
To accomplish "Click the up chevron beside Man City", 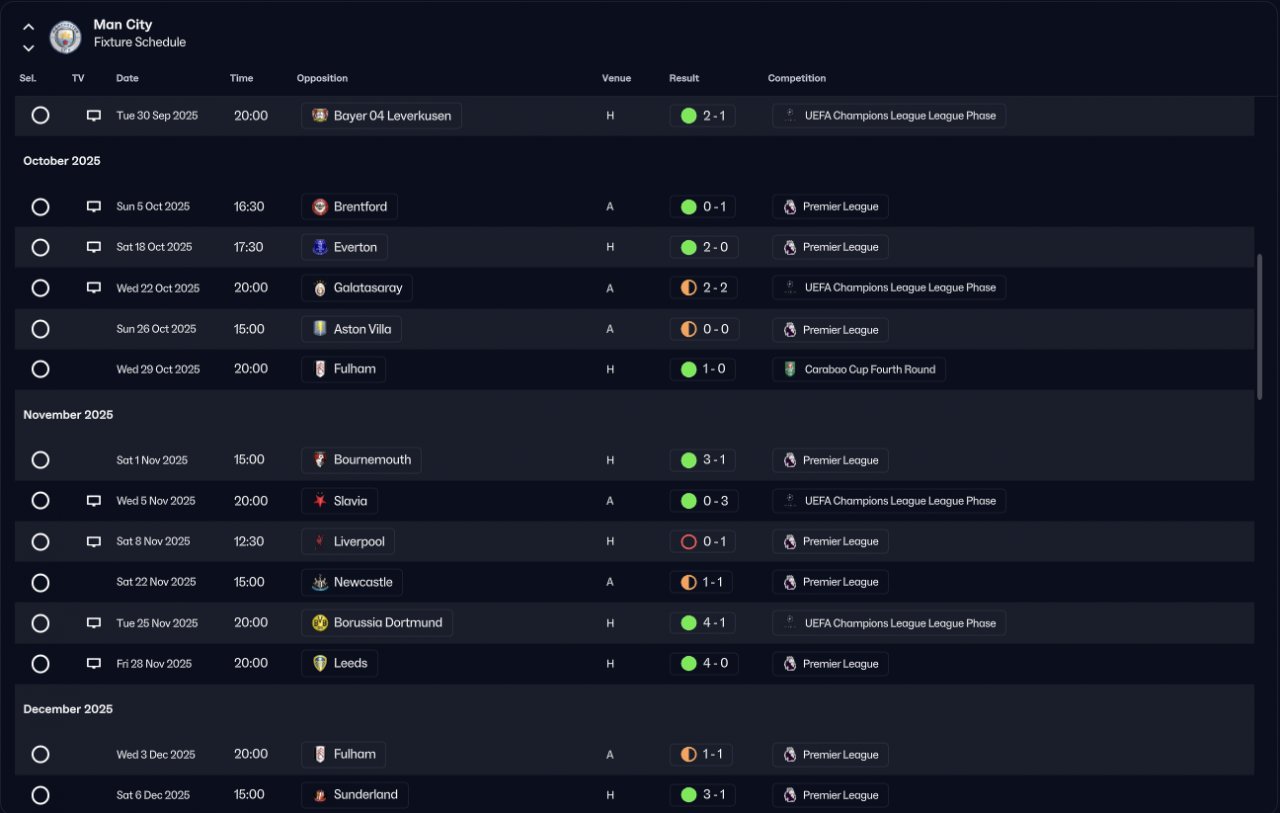I will pos(28,27).
